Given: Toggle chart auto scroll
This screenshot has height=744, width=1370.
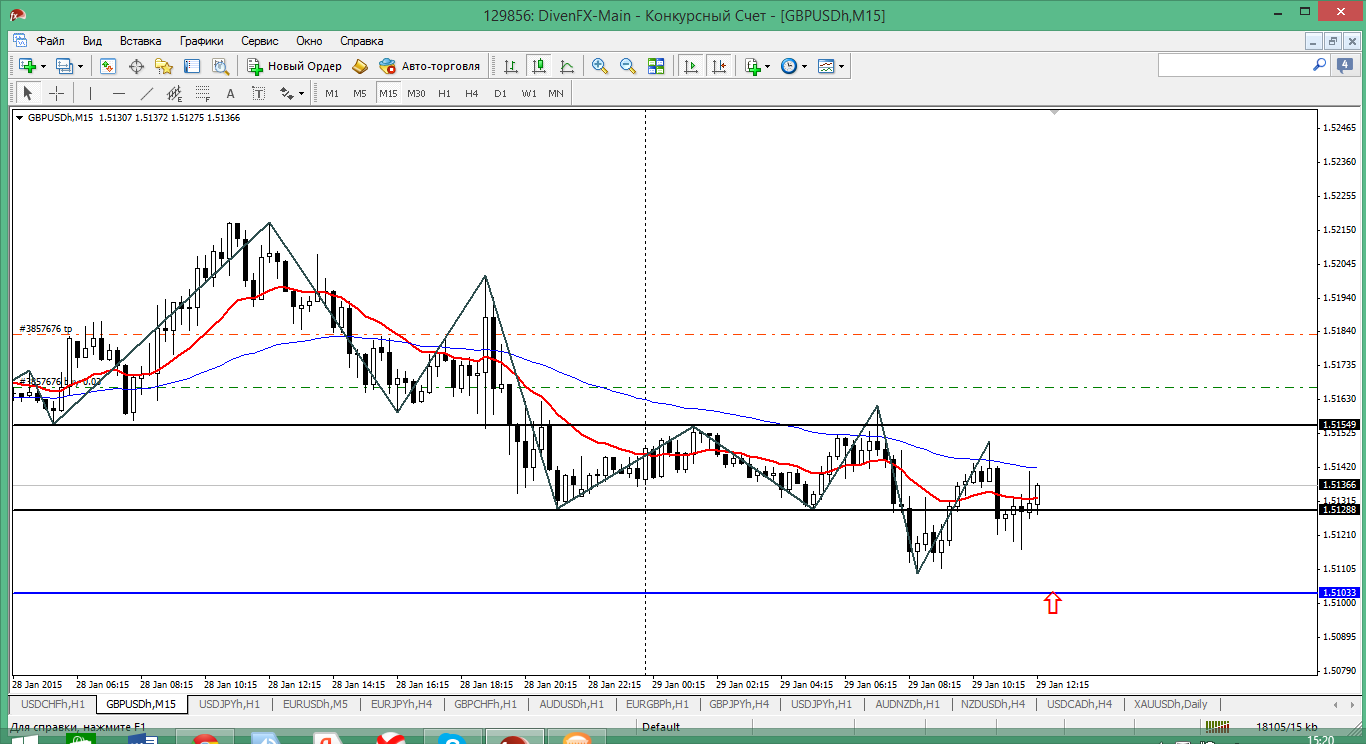Looking at the screenshot, I should 690,66.
